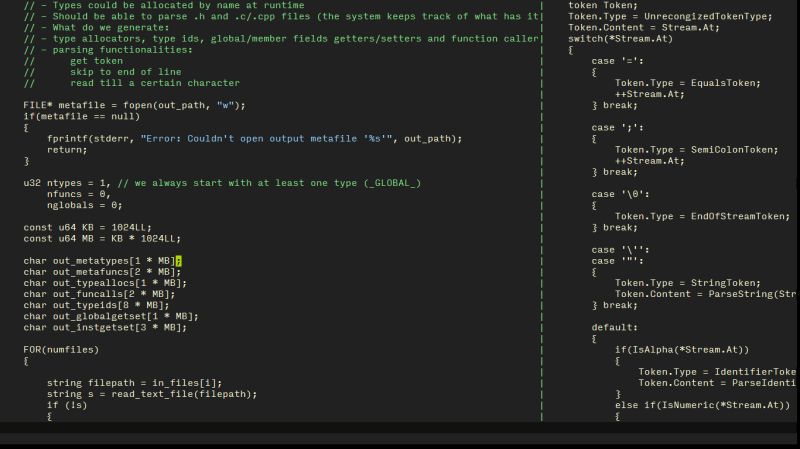Image resolution: width=800 pixels, height=449 pixels.
Task: Click 'u32 ntypes = 1,' declaration
Action: click(66, 183)
